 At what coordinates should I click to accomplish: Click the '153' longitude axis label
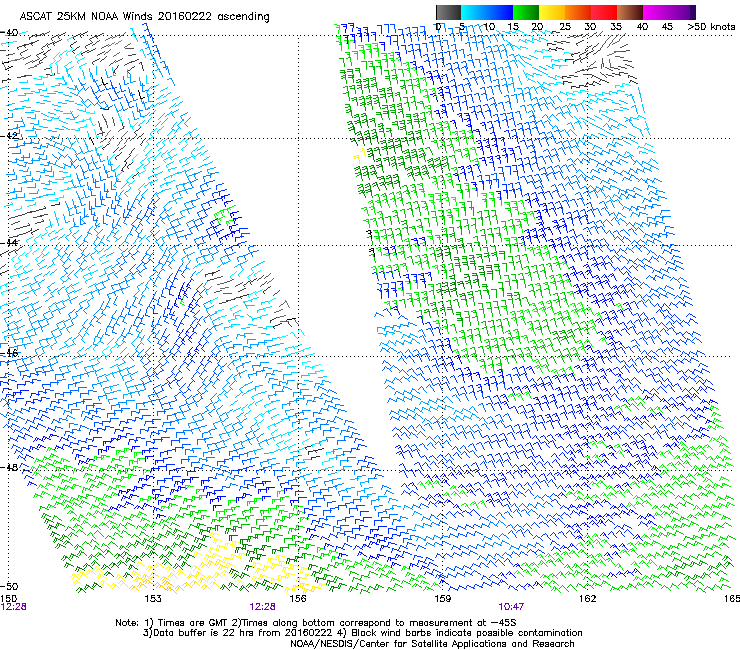(x=153, y=599)
